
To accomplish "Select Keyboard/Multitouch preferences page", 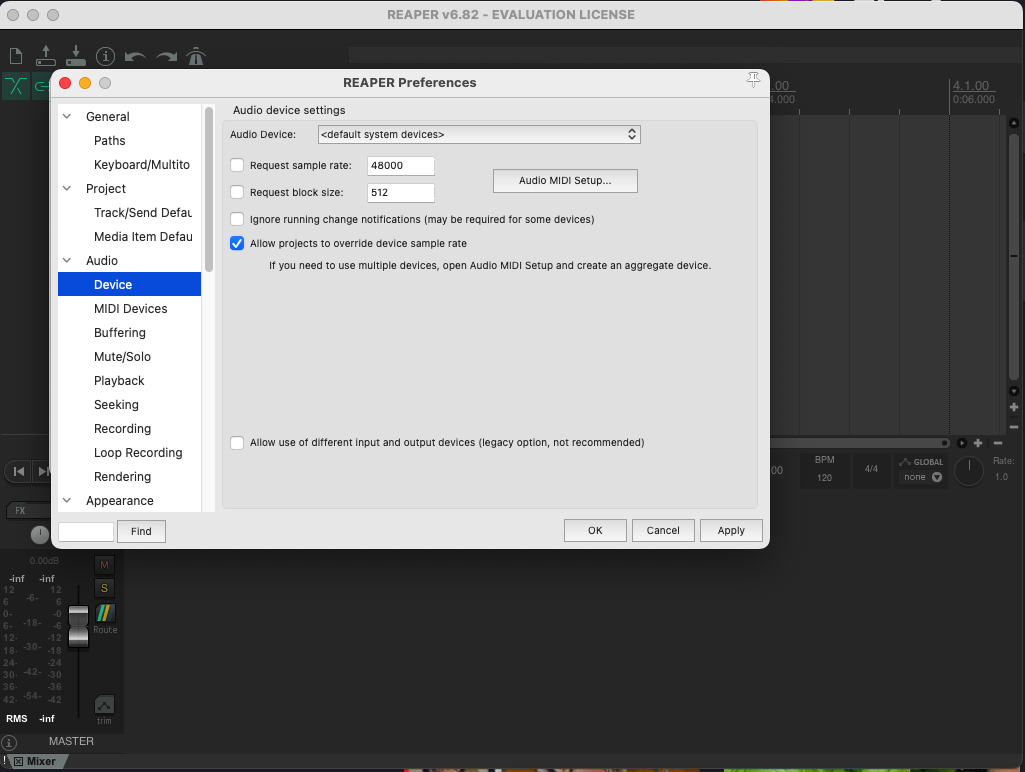I will click(142, 165).
